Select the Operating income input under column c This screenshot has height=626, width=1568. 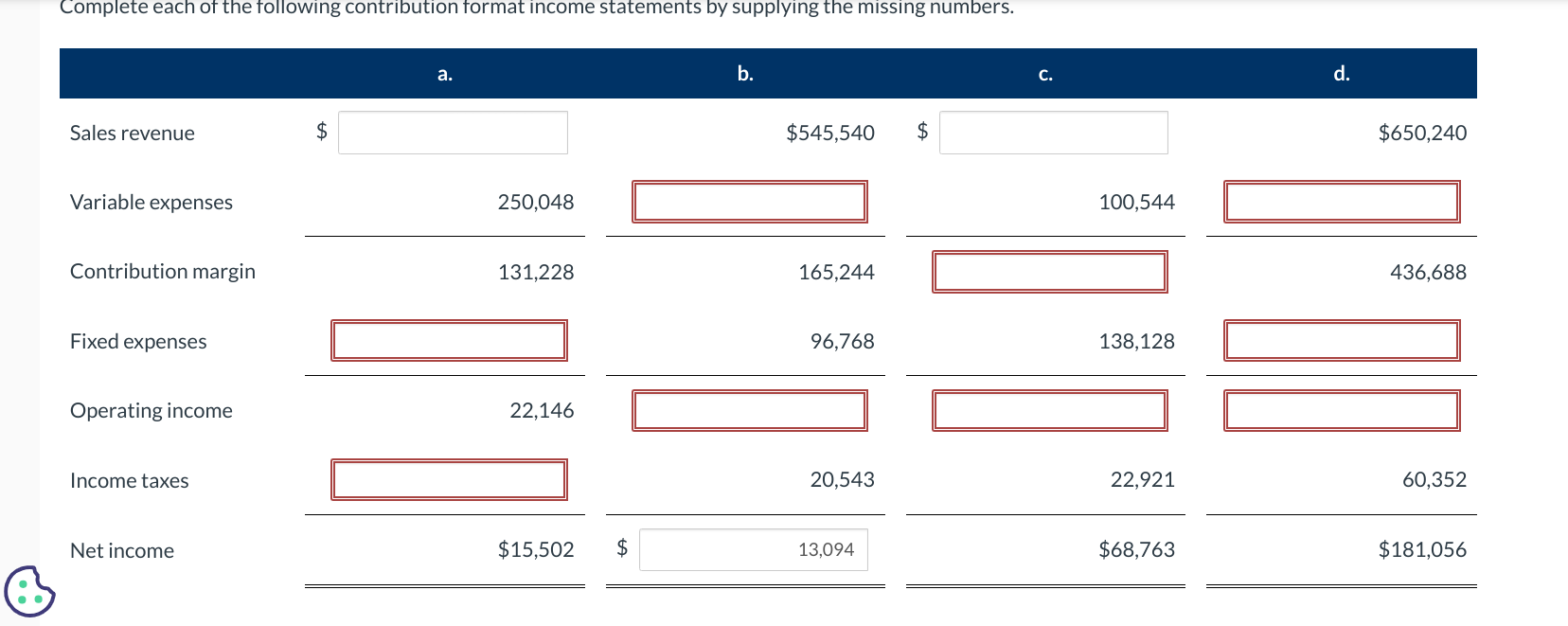coord(1049,410)
